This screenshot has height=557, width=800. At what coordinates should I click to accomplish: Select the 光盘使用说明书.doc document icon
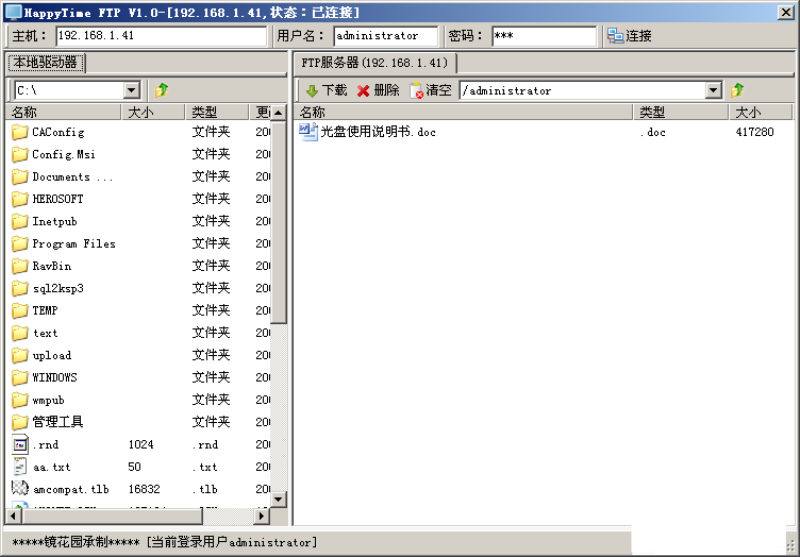(x=308, y=132)
